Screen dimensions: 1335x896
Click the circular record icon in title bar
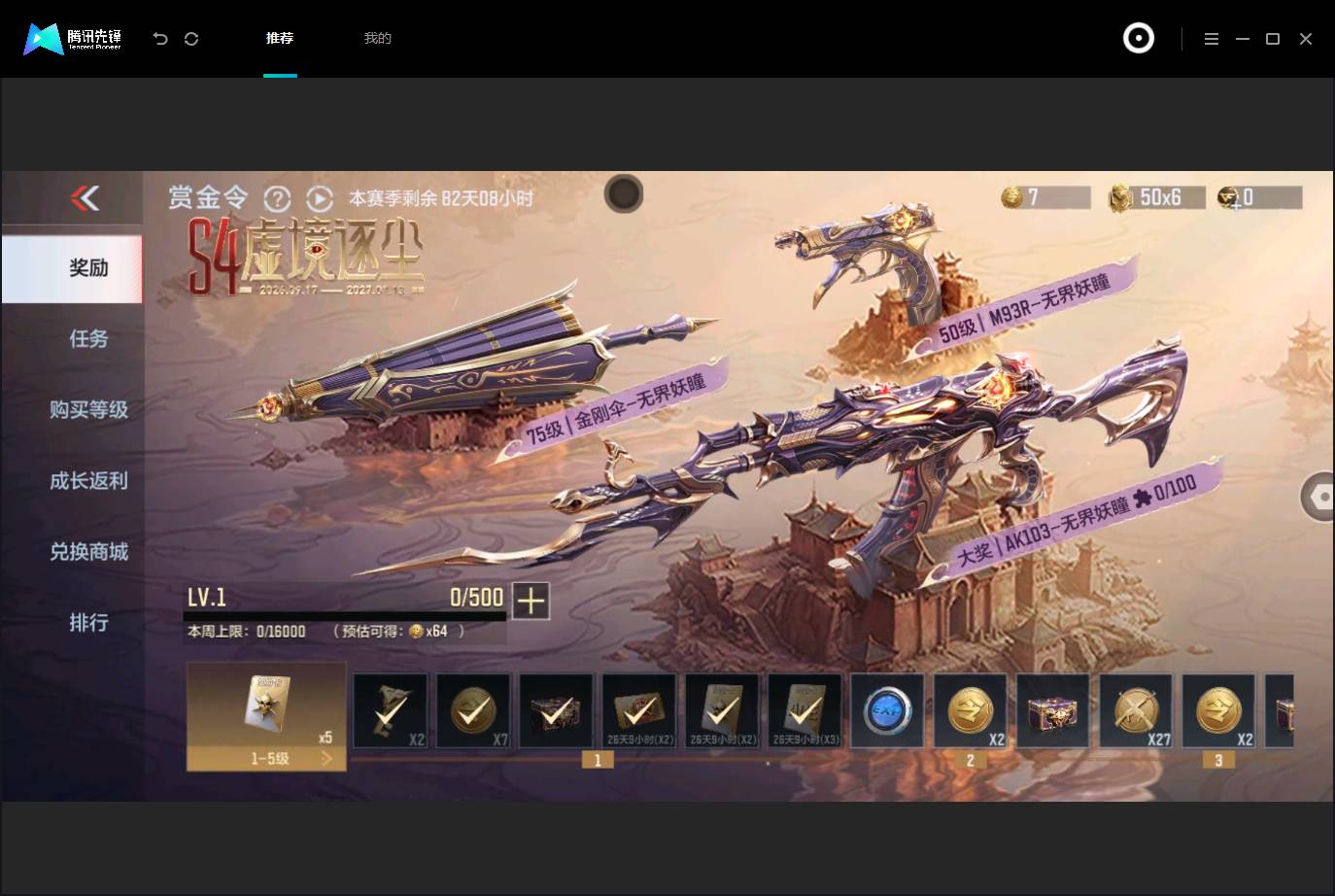[x=1138, y=38]
